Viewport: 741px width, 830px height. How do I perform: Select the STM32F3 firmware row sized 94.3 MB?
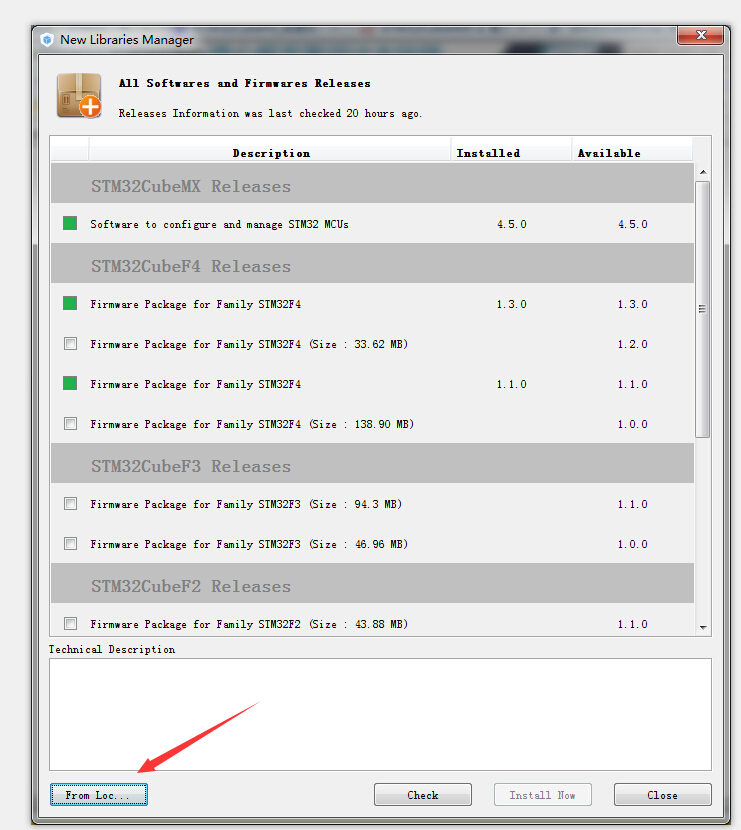tap(372, 503)
